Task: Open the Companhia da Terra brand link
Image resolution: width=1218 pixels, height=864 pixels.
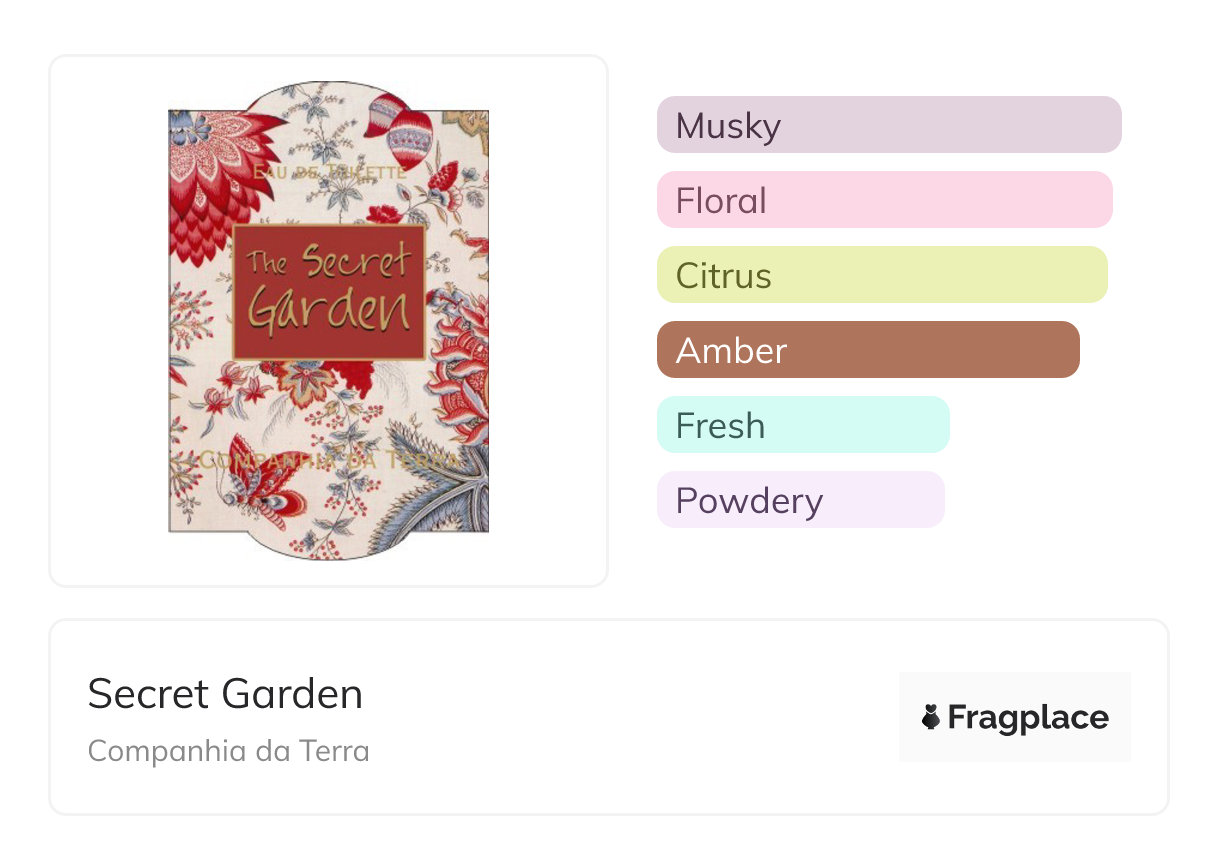Action: pyautogui.click(x=228, y=751)
